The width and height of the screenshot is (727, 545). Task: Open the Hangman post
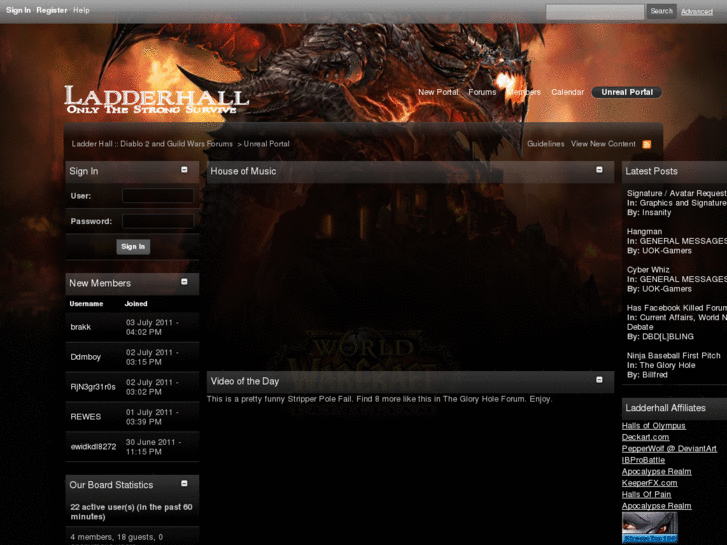644,231
